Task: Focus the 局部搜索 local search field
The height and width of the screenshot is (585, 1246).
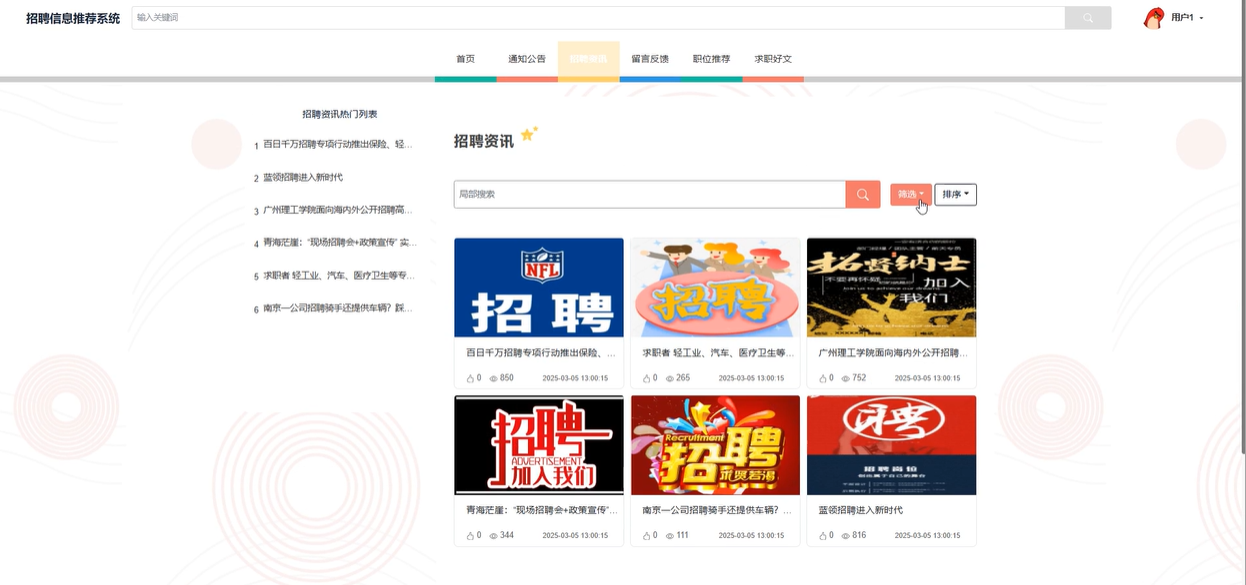Action: pos(650,194)
